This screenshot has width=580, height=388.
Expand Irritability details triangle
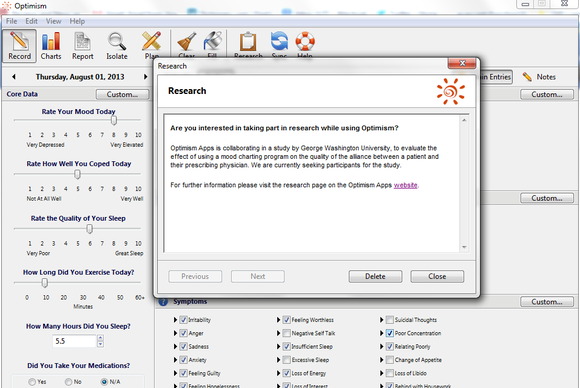(x=175, y=320)
